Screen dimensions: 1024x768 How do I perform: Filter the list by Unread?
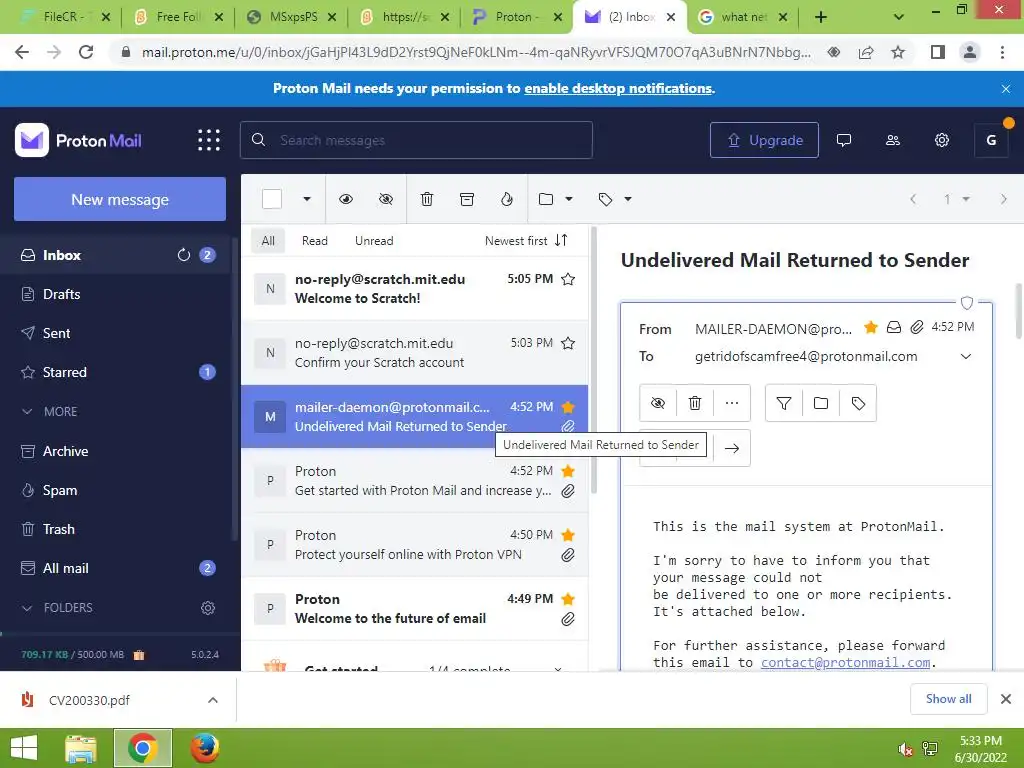coord(374,240)
